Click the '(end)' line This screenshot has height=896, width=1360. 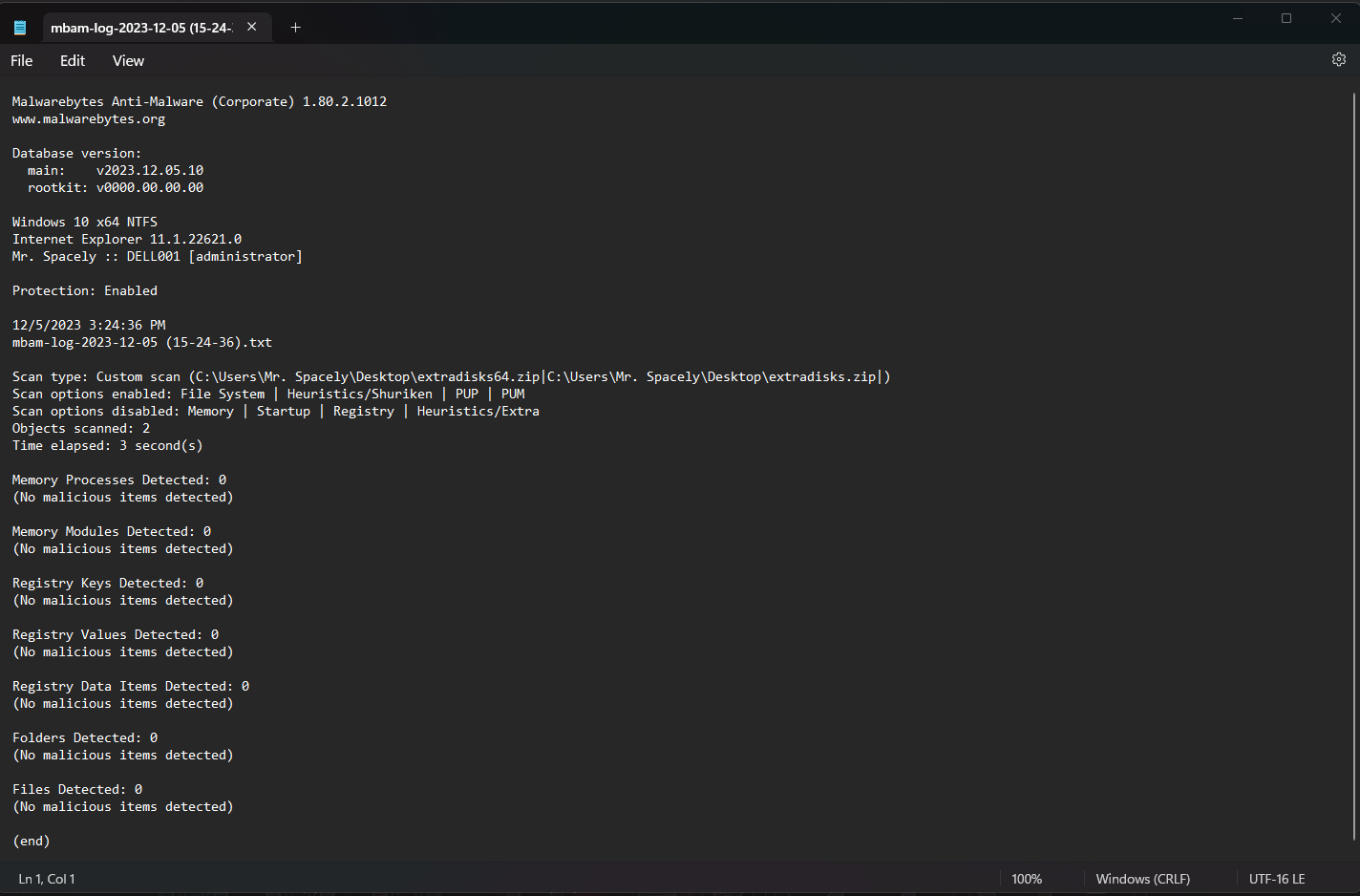[32, 841]
